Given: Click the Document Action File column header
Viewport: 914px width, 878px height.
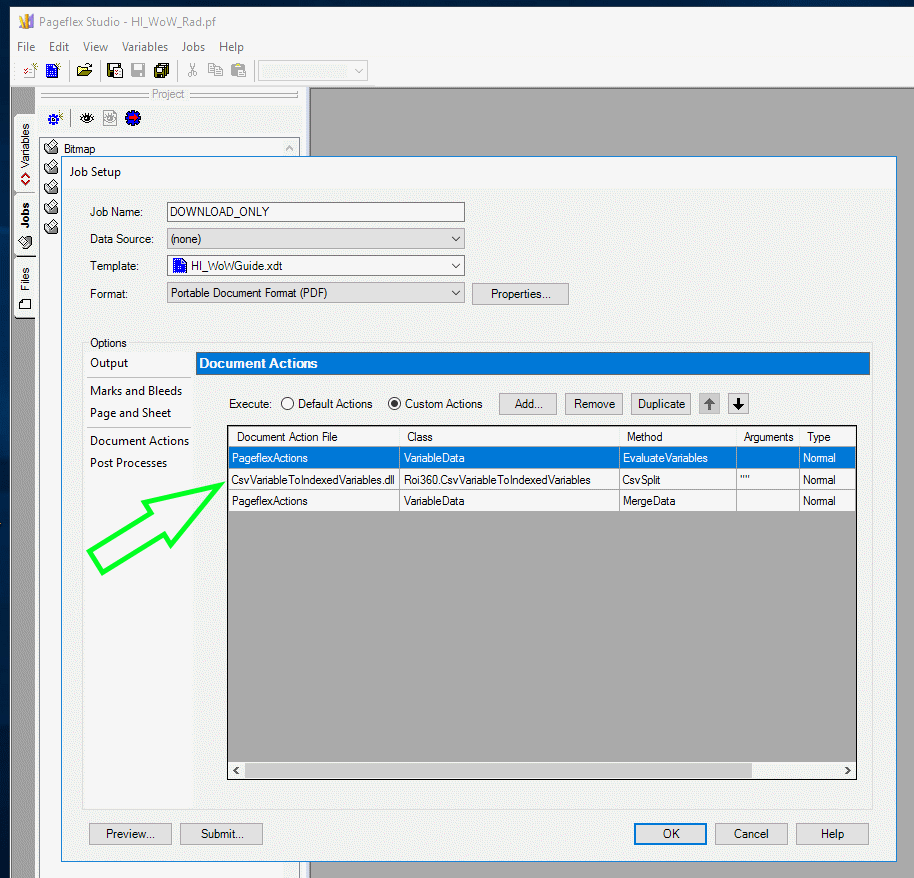Looking at the screenshot, I should [314, 437].
